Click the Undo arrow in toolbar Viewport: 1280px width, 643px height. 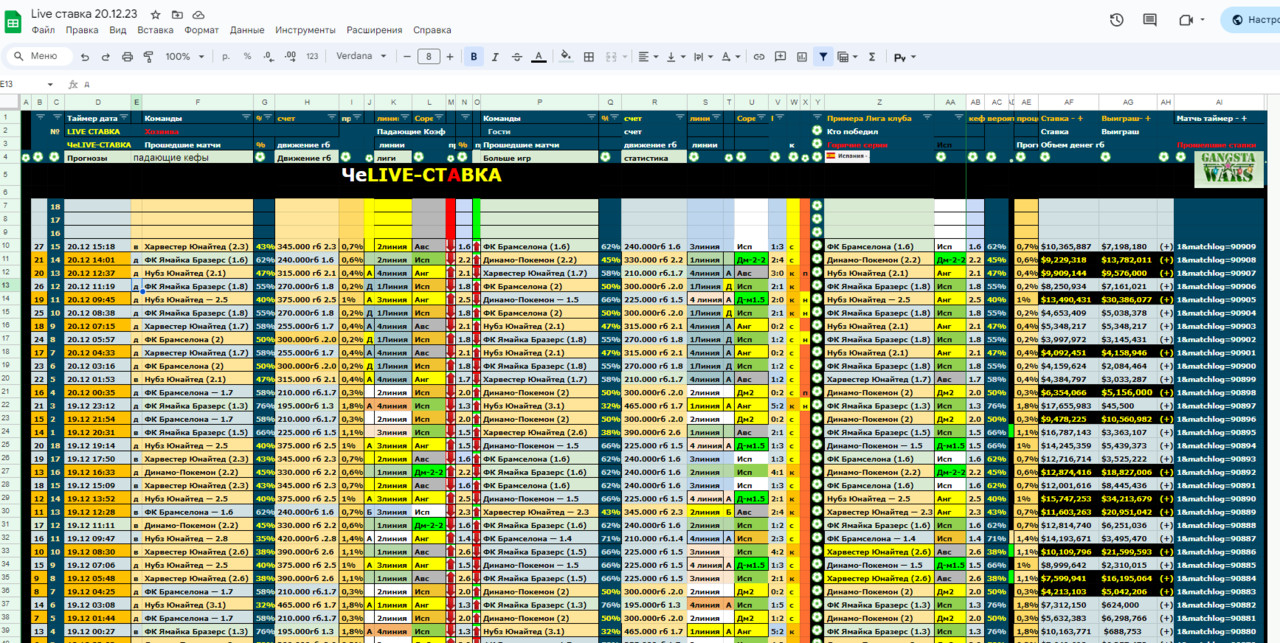pyautogui.click(x=85, y=57)
